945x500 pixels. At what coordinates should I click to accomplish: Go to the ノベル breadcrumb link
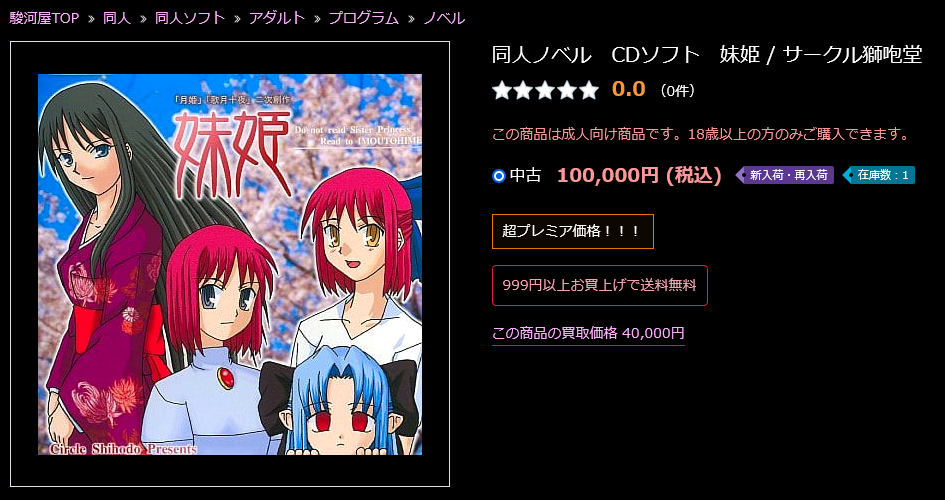click(444, 18)
